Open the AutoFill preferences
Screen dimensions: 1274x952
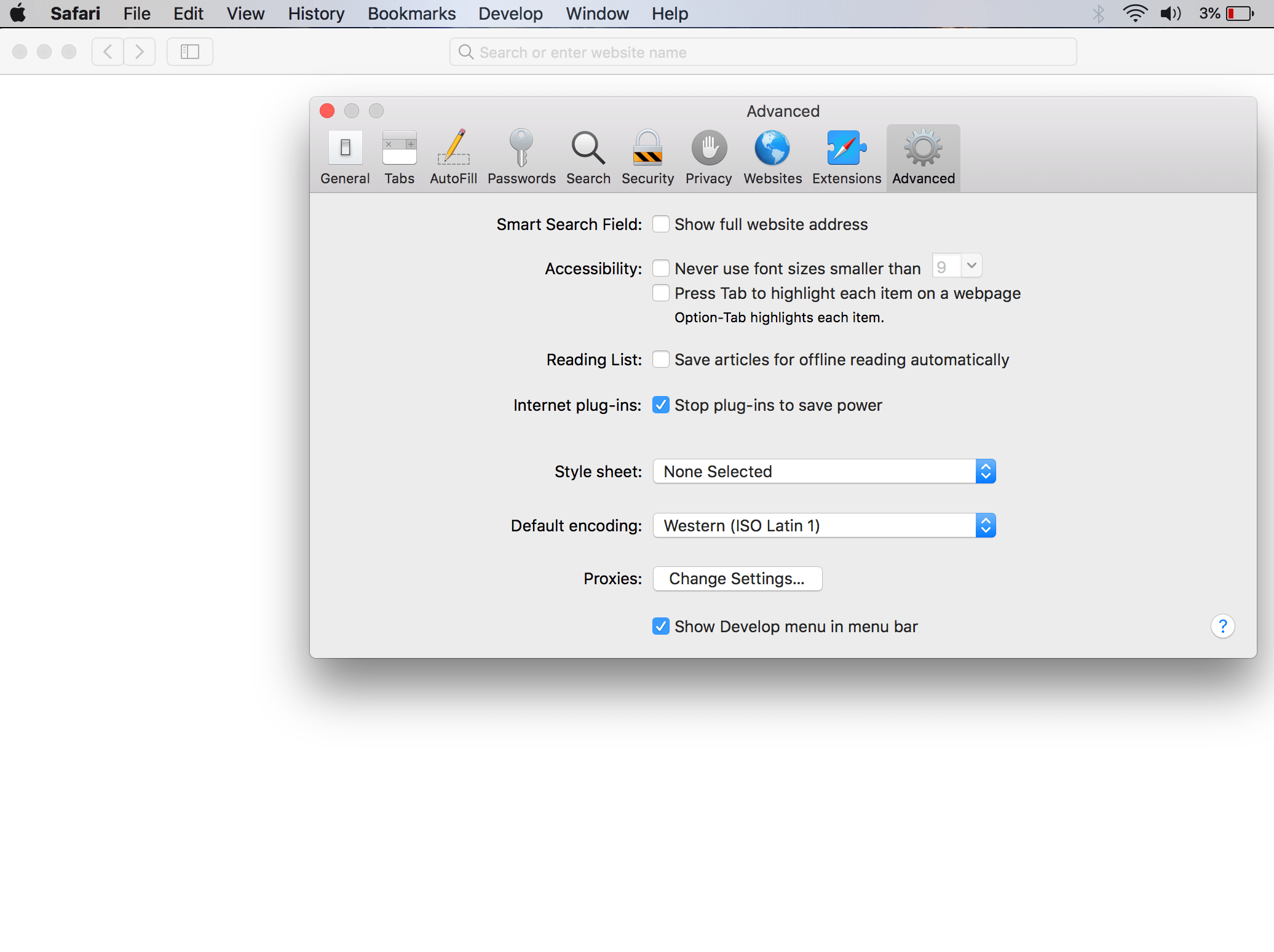(x=453, y=157)
